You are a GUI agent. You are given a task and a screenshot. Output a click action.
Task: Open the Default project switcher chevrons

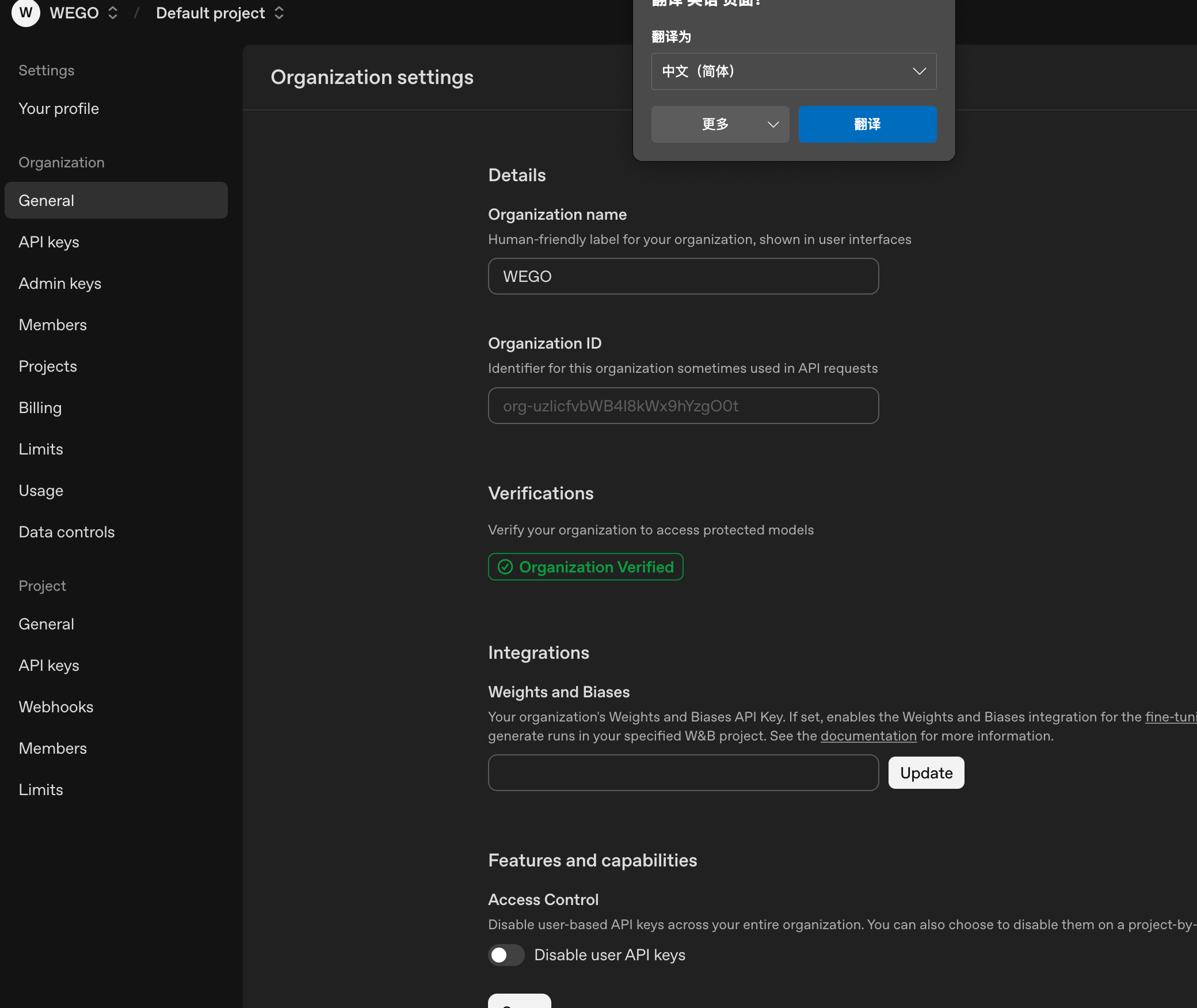coord(279,13)
